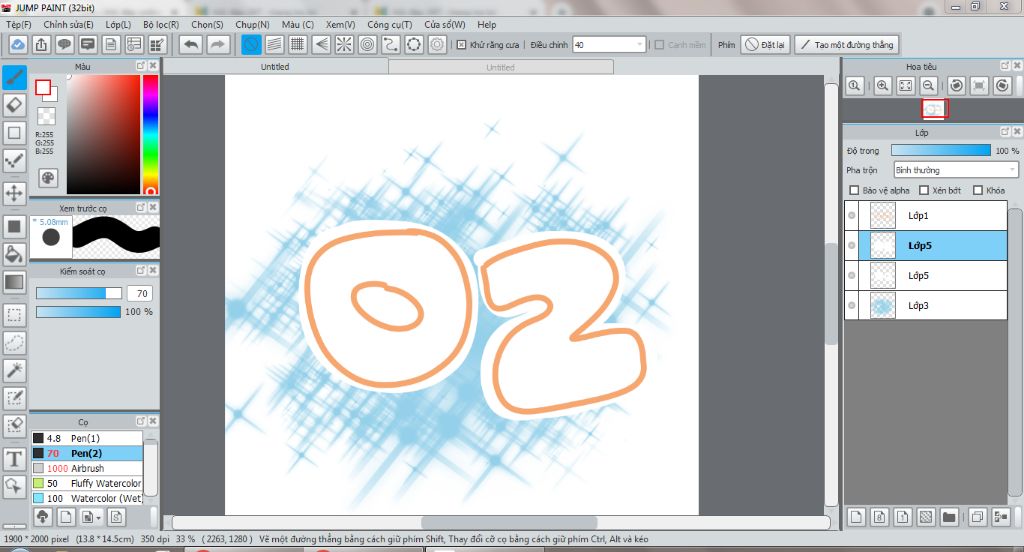
Task: Select the Magic Wand tool
Action: pyautogui.click(x=14, y=370)
